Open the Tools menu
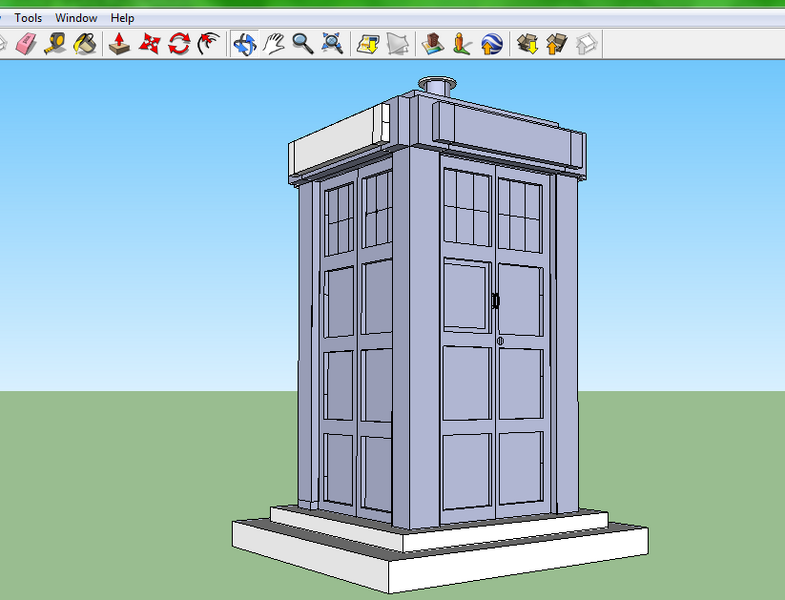The image size is (785, 600). pos(28,18)
